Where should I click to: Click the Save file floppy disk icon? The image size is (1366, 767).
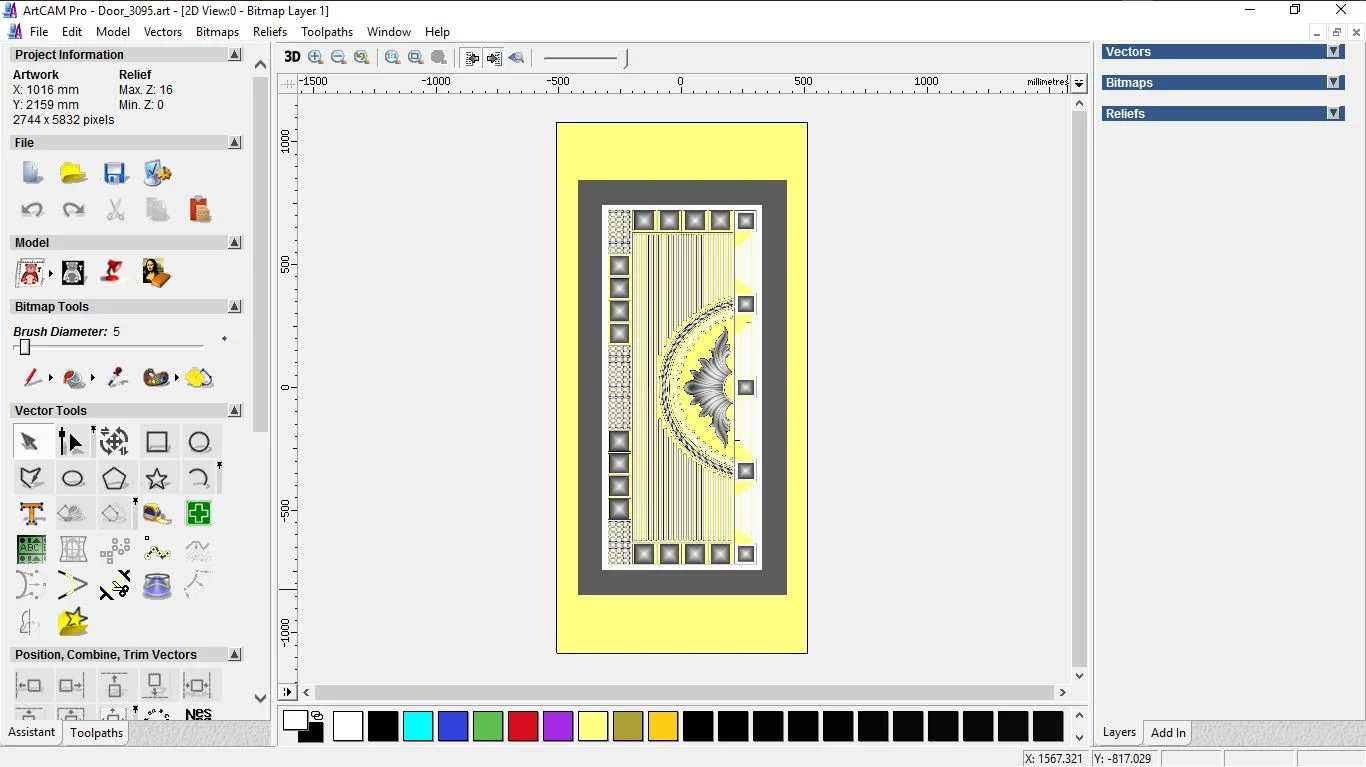point(115,173)
